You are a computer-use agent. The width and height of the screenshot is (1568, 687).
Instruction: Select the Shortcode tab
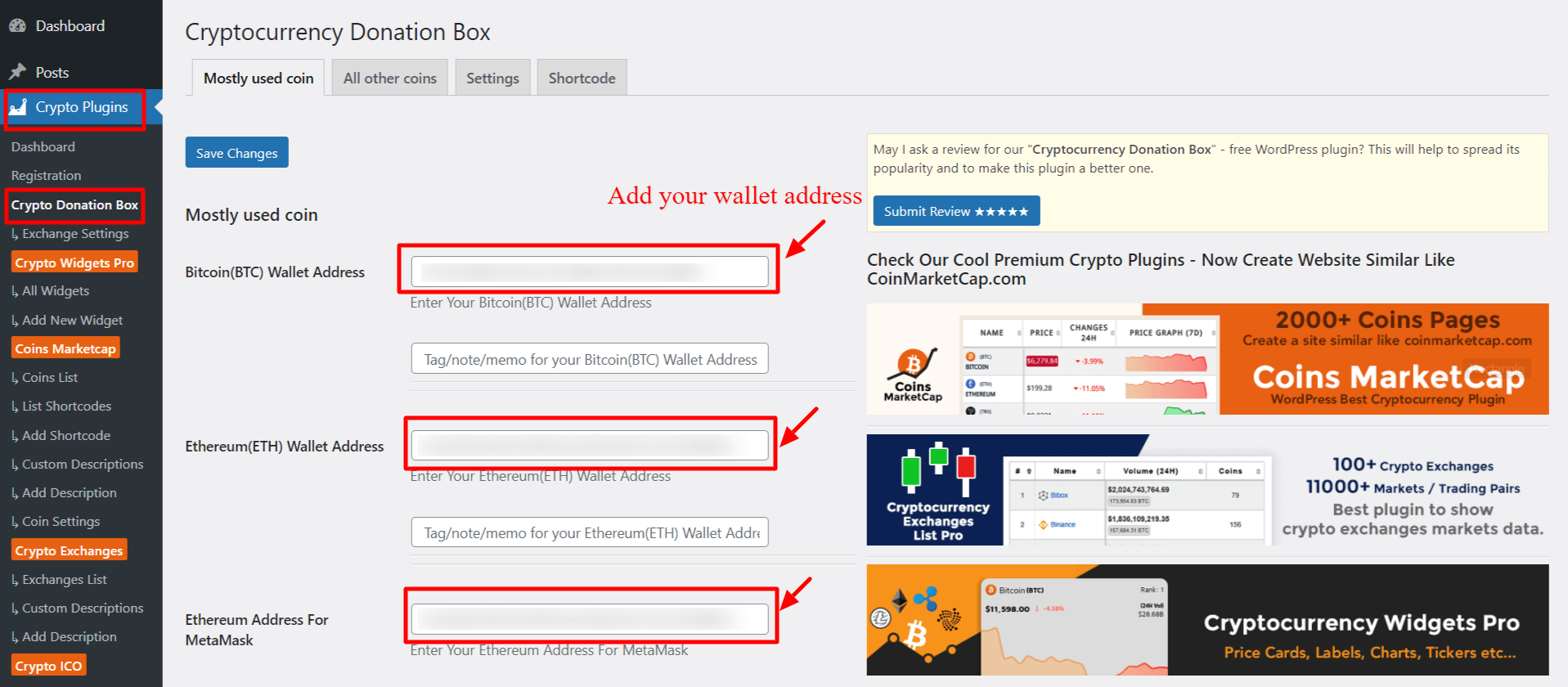582,79
